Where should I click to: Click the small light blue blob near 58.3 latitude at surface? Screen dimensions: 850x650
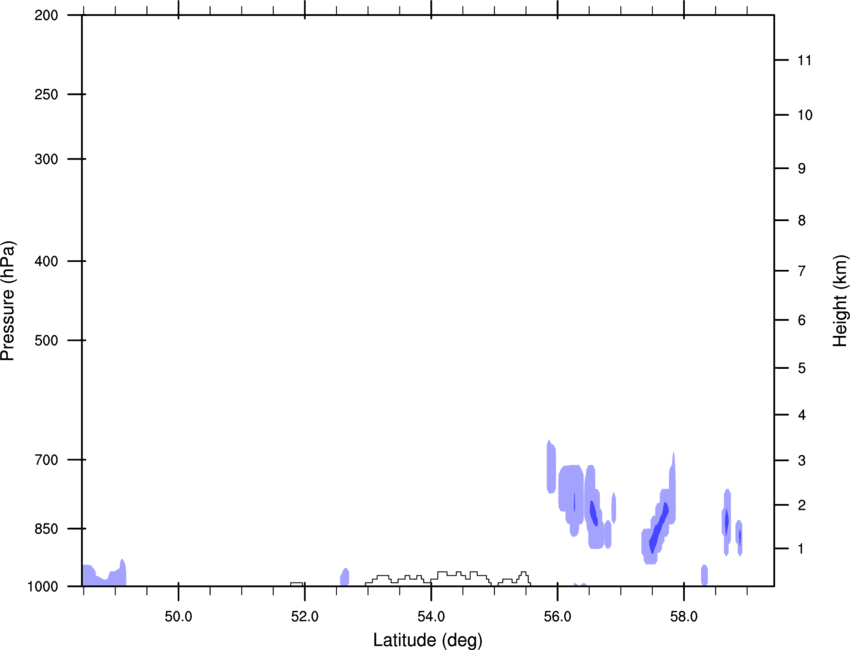coord(704,575)
